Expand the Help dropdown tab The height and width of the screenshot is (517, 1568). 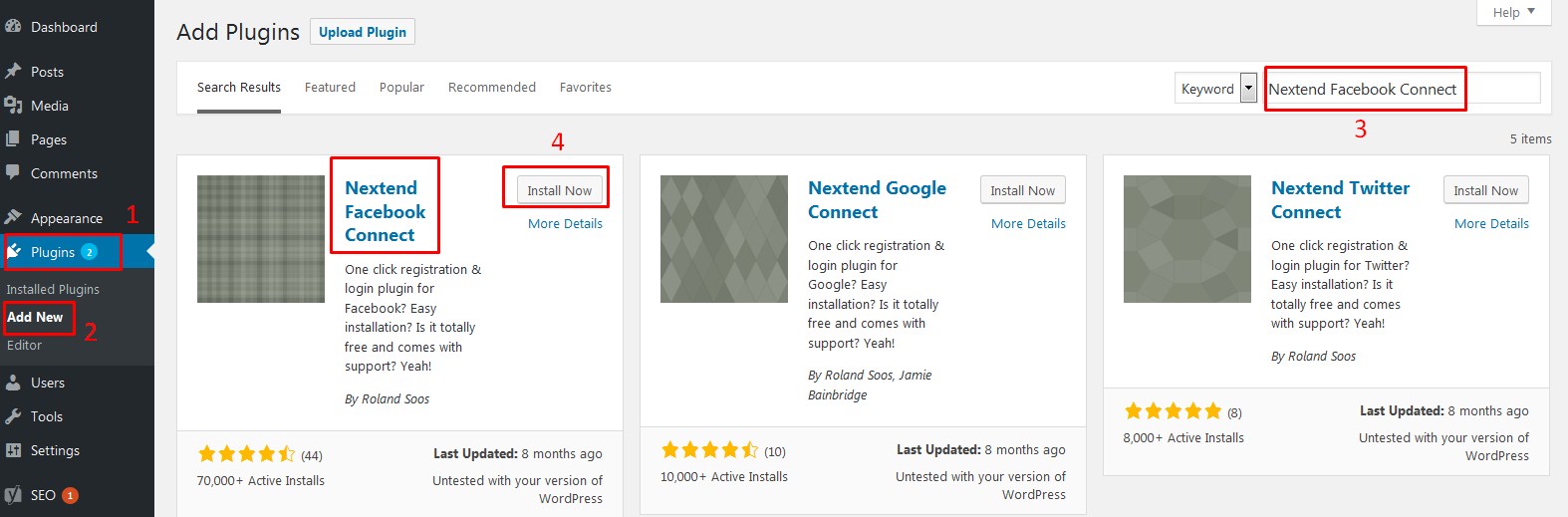1514,12
